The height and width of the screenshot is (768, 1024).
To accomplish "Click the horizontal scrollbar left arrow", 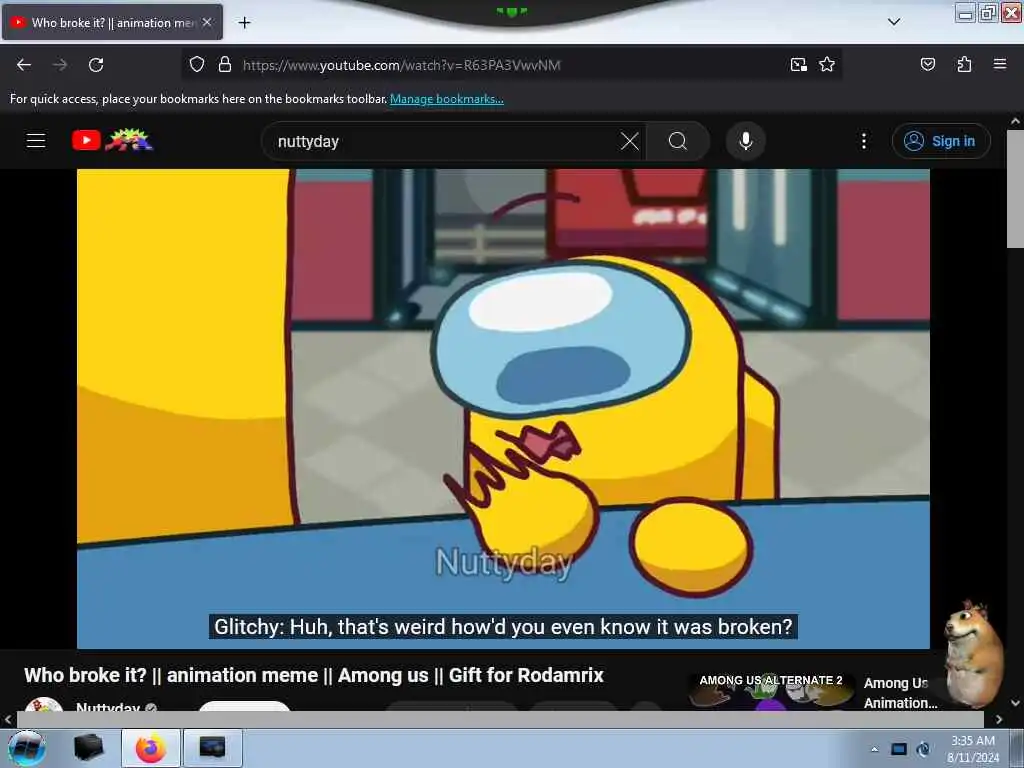I will [7, 719].
